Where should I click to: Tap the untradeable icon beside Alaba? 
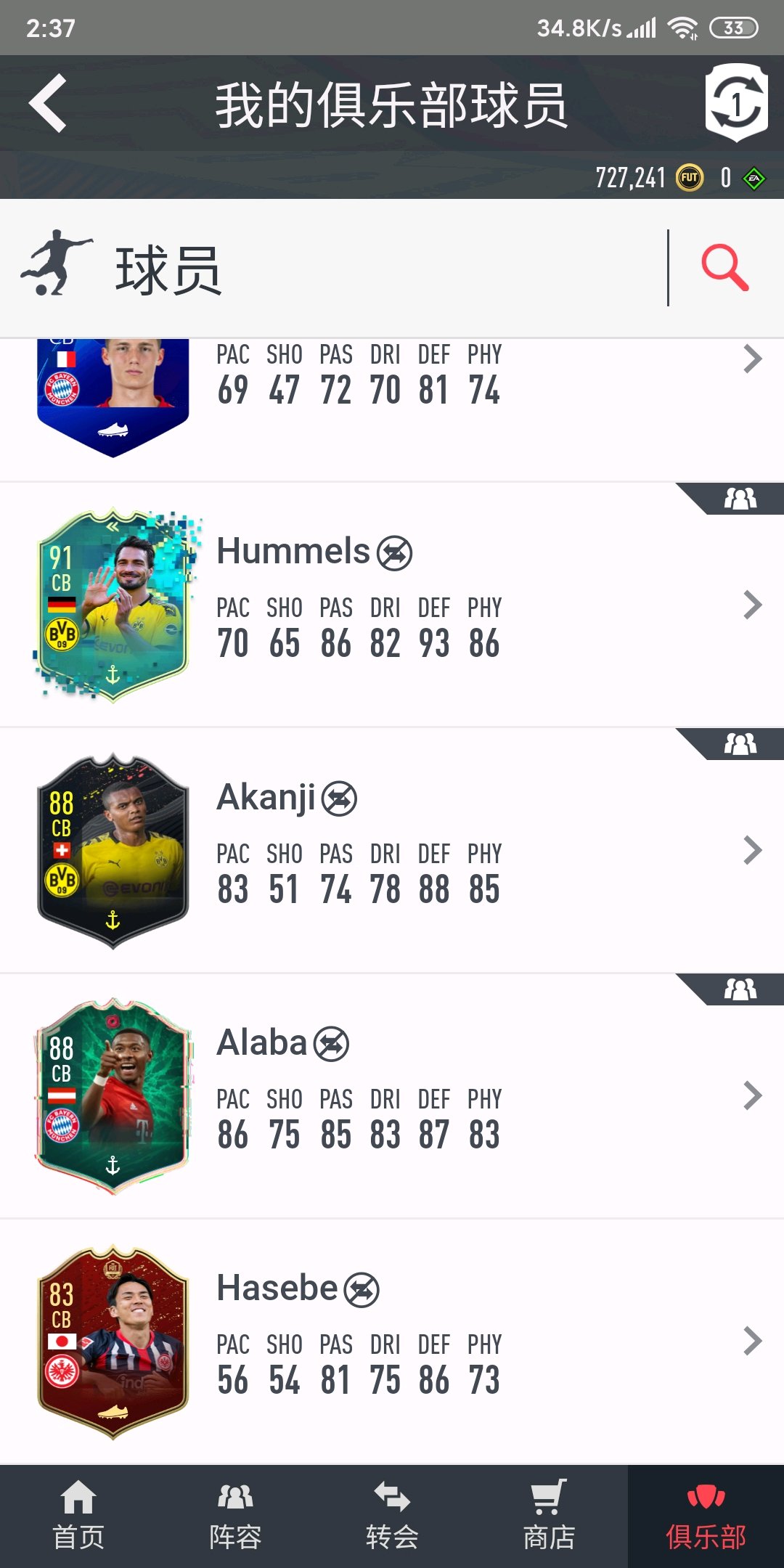click(x=332, y=1044)
